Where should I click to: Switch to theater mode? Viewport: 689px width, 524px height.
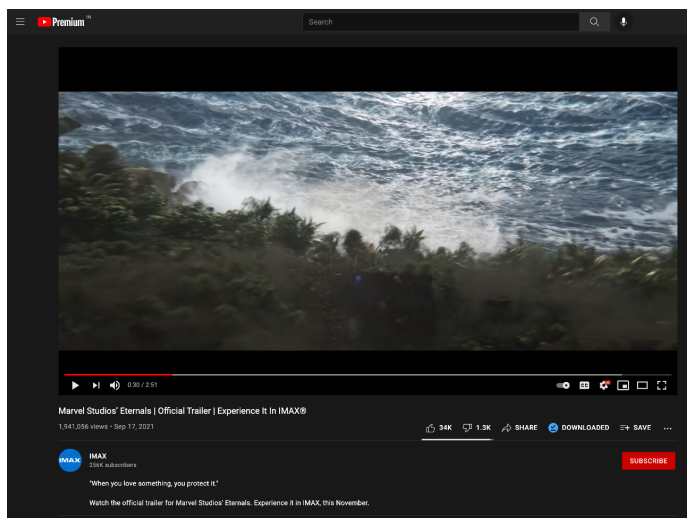[642, 386]
